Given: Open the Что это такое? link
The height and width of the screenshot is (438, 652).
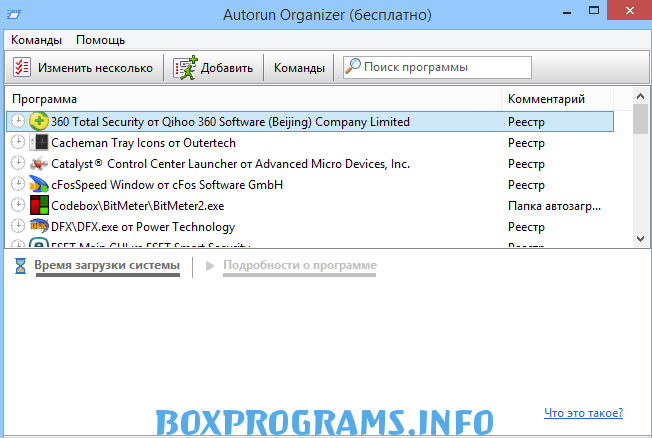Looking at the screenshot, I should 583,413.
